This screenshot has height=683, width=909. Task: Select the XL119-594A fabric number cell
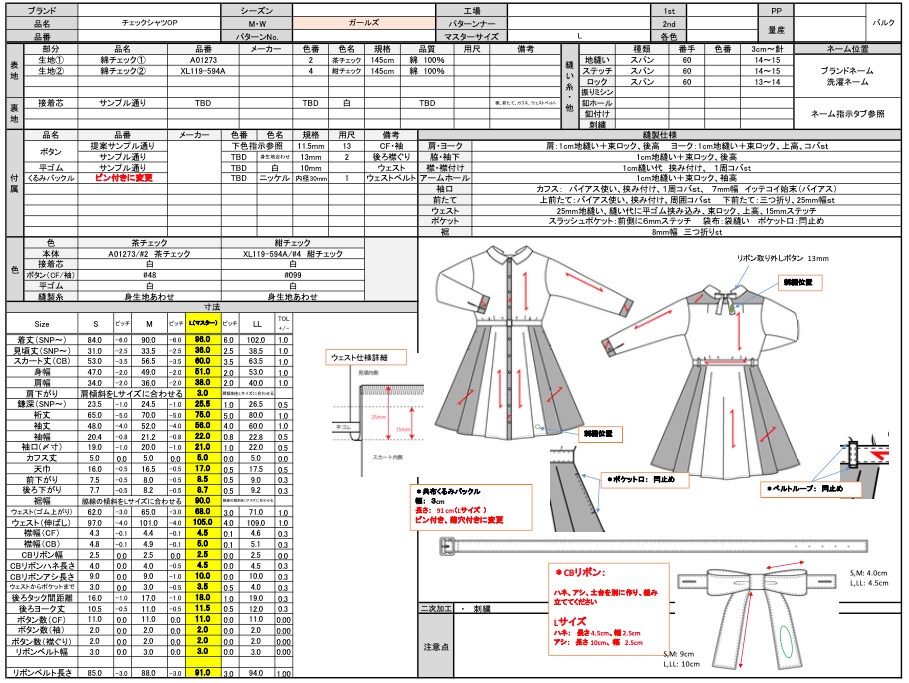203,71
